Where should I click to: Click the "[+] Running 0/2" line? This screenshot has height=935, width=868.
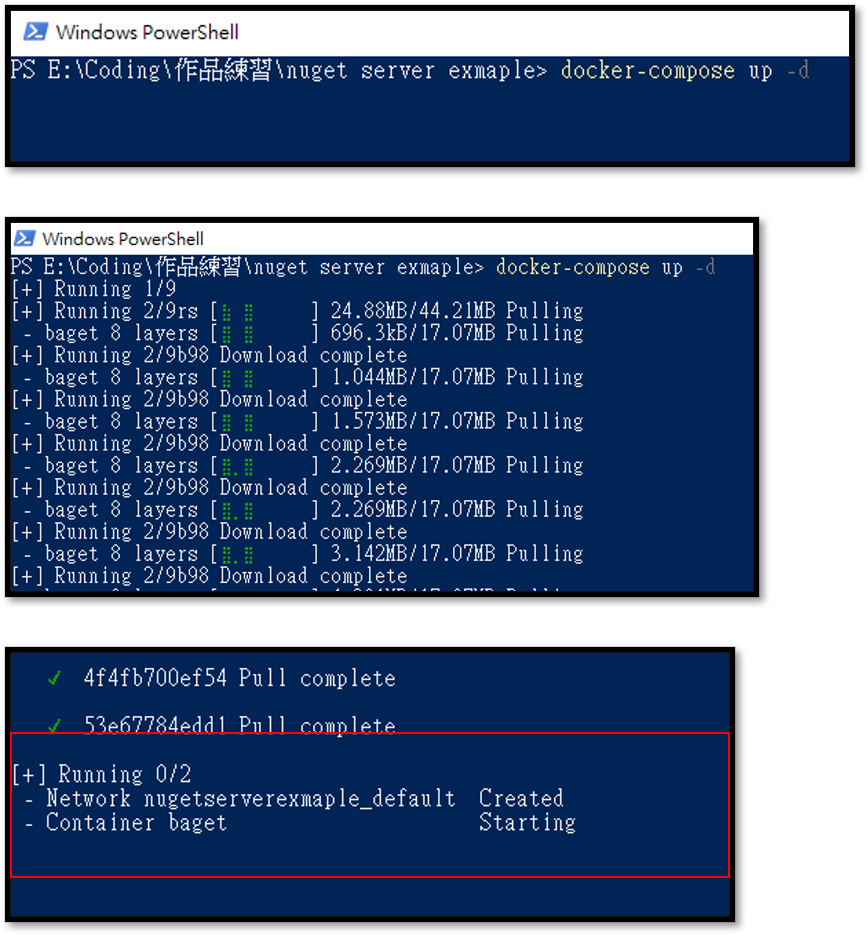point(101,774)
